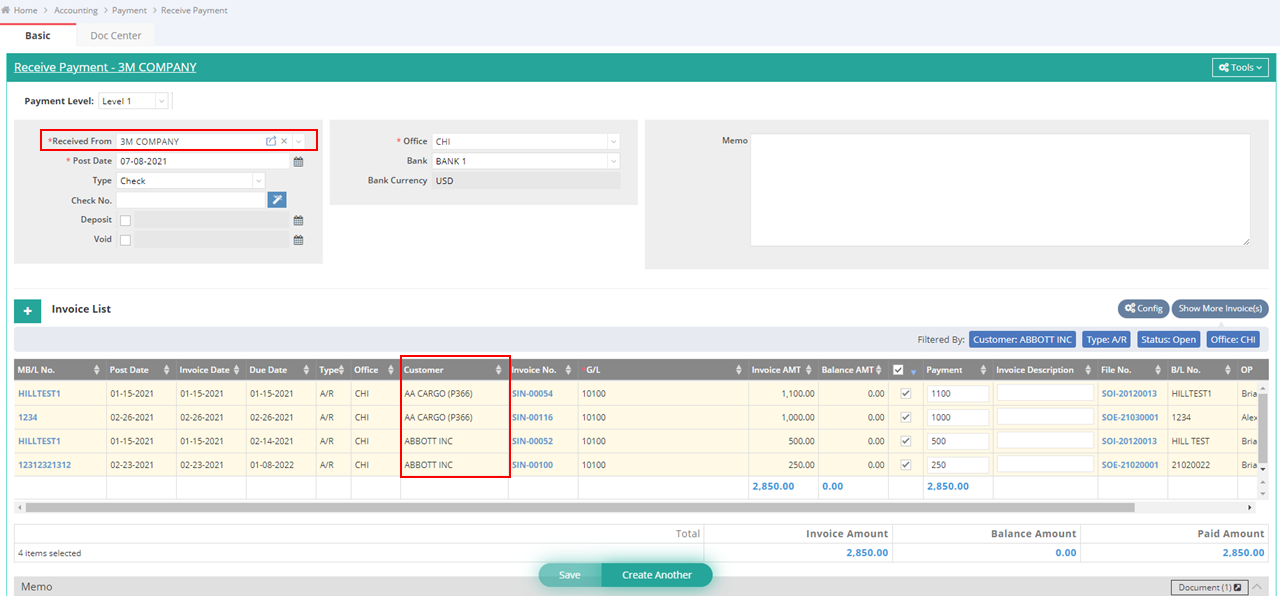Switch to the Doc Center tab
The image size is (1280, 596).
[116, 36]
